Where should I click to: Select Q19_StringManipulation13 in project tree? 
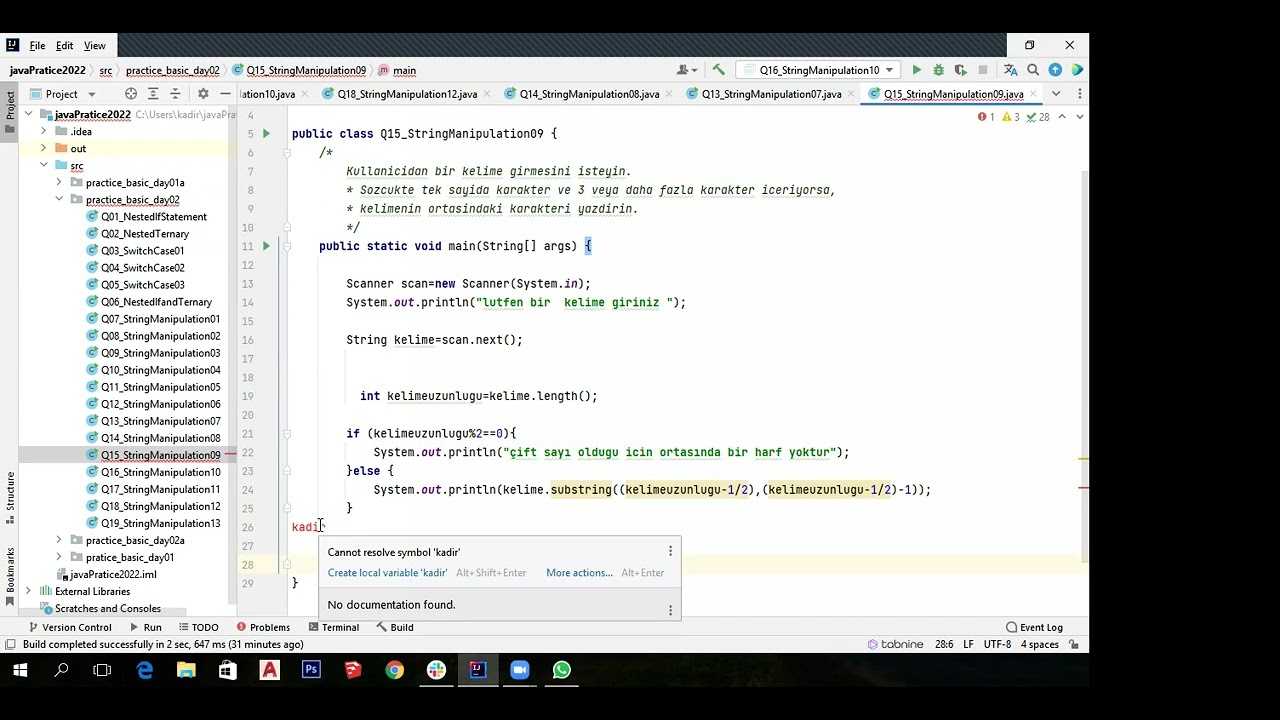(160, 523)
